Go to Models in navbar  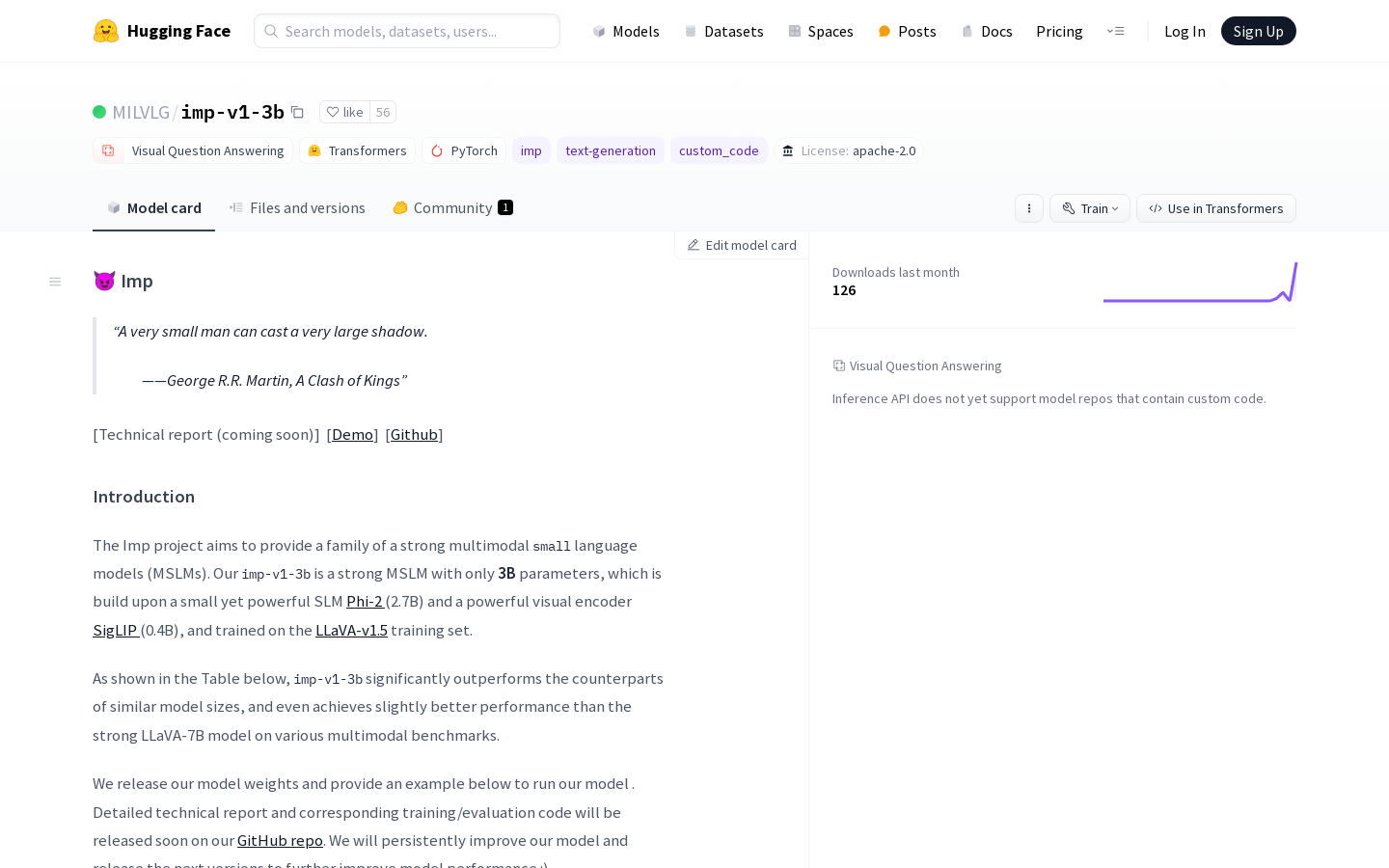(626, 31)
